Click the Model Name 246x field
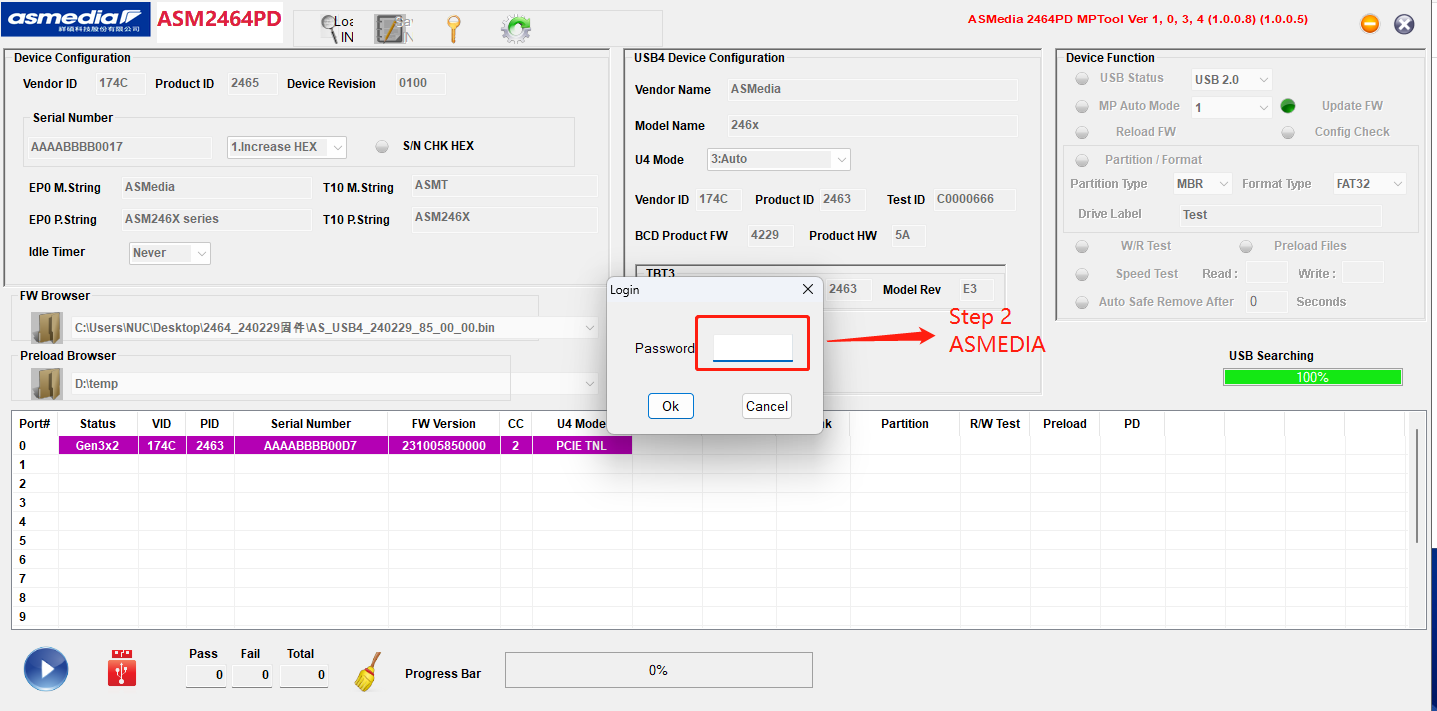 [871, 126]
